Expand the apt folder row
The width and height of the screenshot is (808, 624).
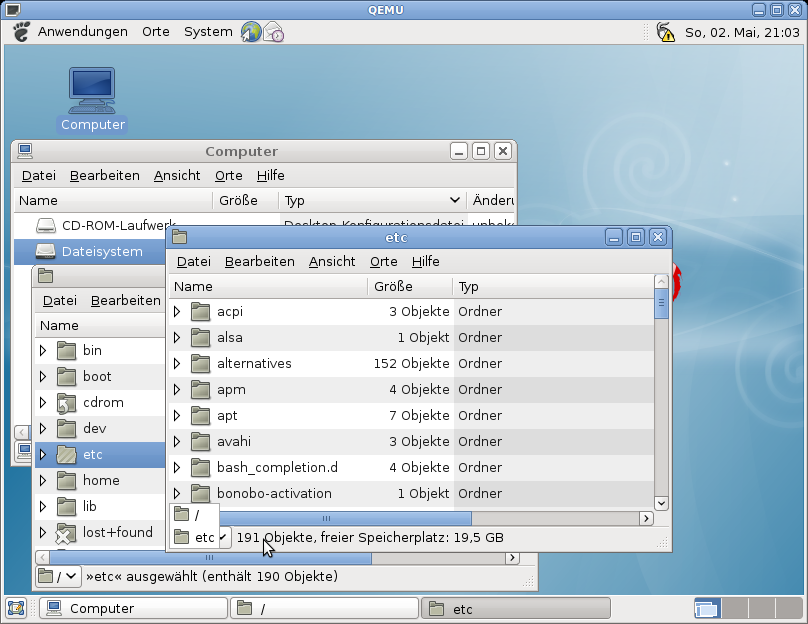pos(177,415)
